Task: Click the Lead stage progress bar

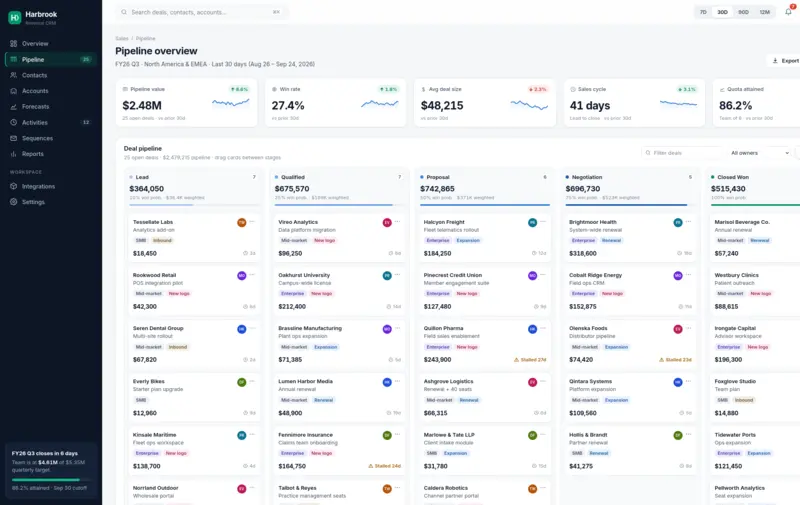Action: tap(194, 205)
